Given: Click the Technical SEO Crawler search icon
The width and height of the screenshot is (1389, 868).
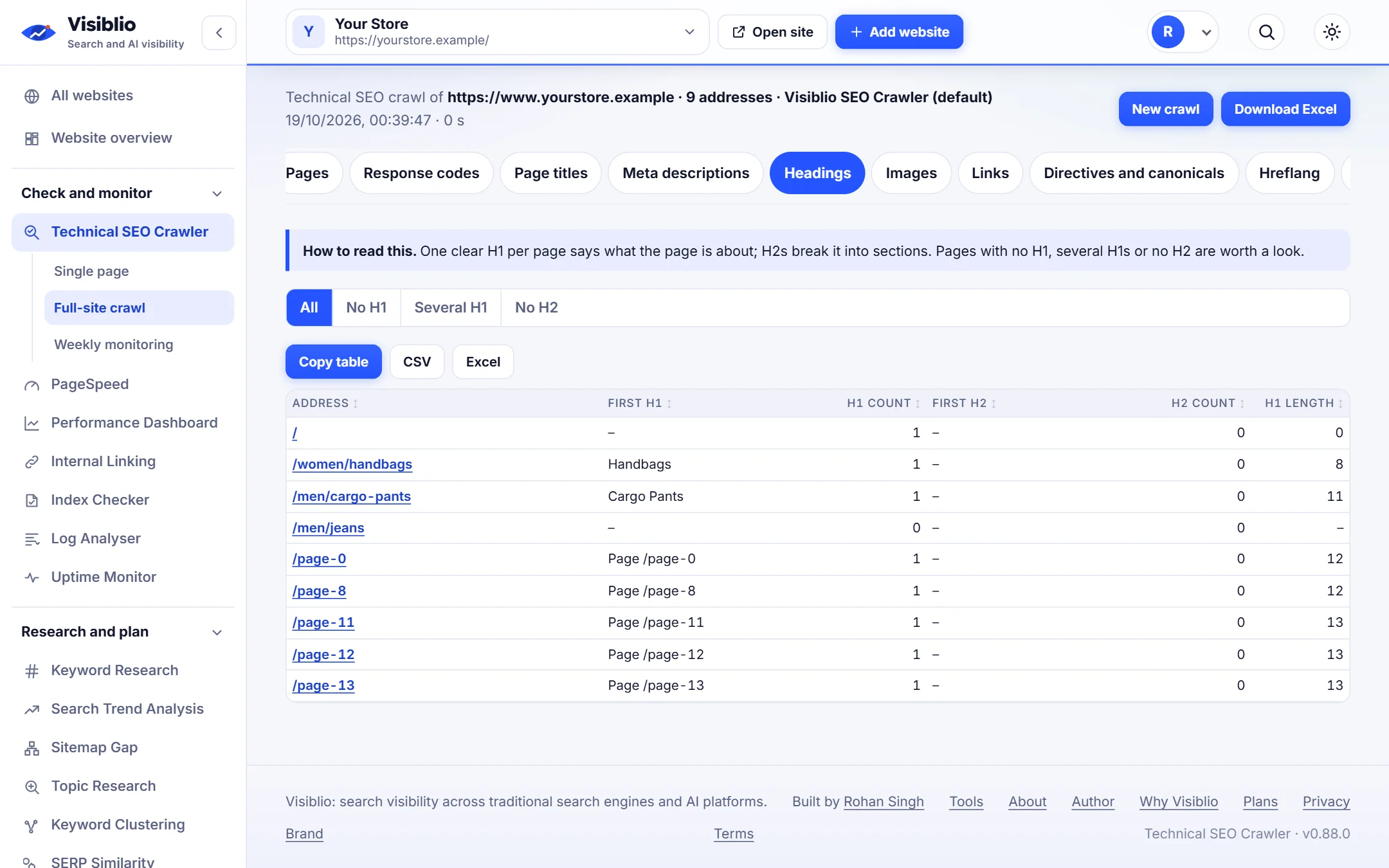Looking at the screenshot, I should [32, 232].
